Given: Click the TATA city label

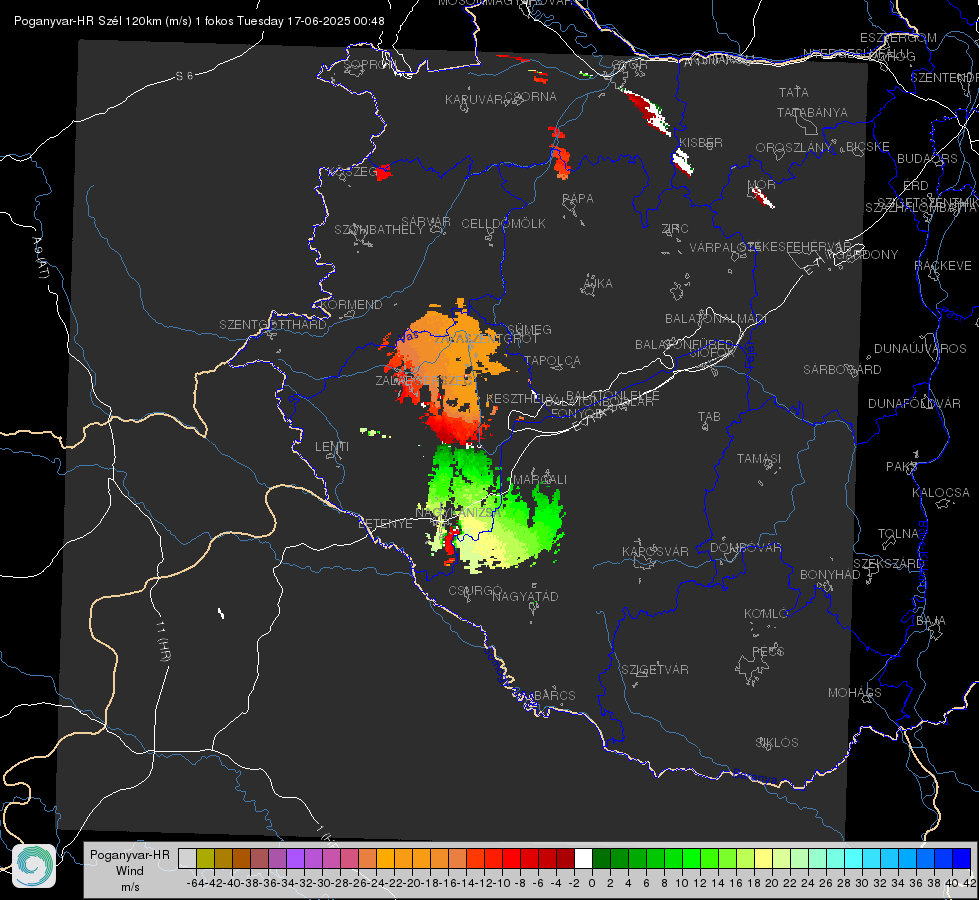Looking at the screenshot, I should (794, 92).
